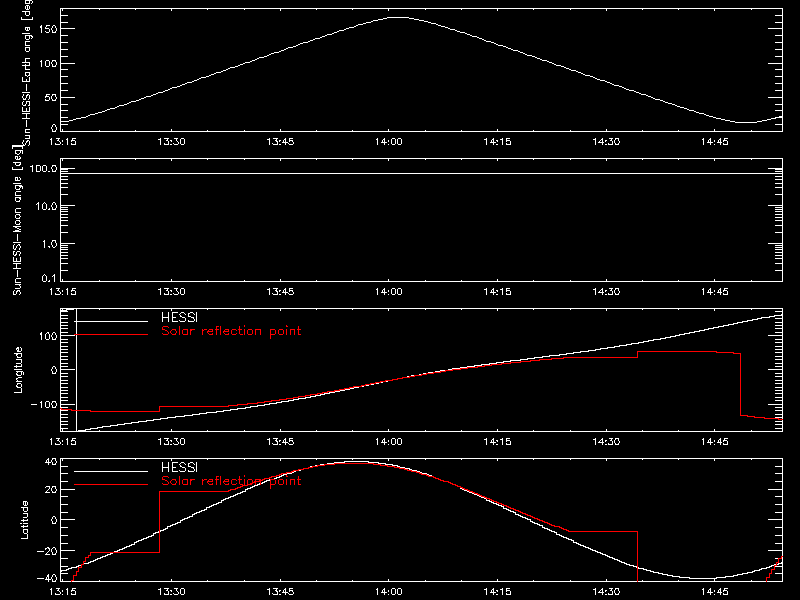The width and height of the screenshot is (800, 600).
Task: Click 13:30 time label under Longitude plot
Action: pos(171,442)
